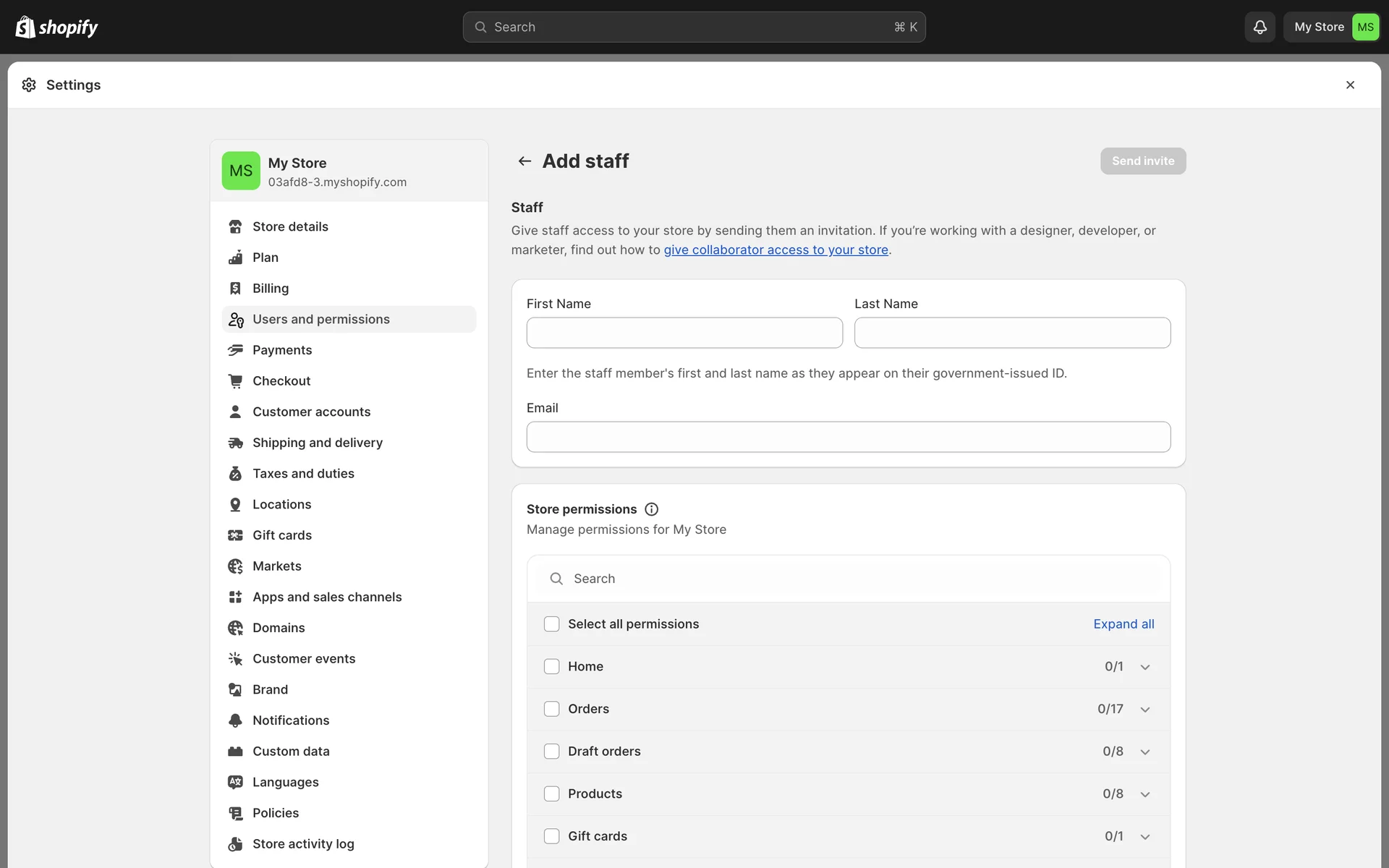Open give collaborator access link
Image resolution: width=1389 pixels, height=868 pixels.
pyautogui.click(x=776, y=250)
